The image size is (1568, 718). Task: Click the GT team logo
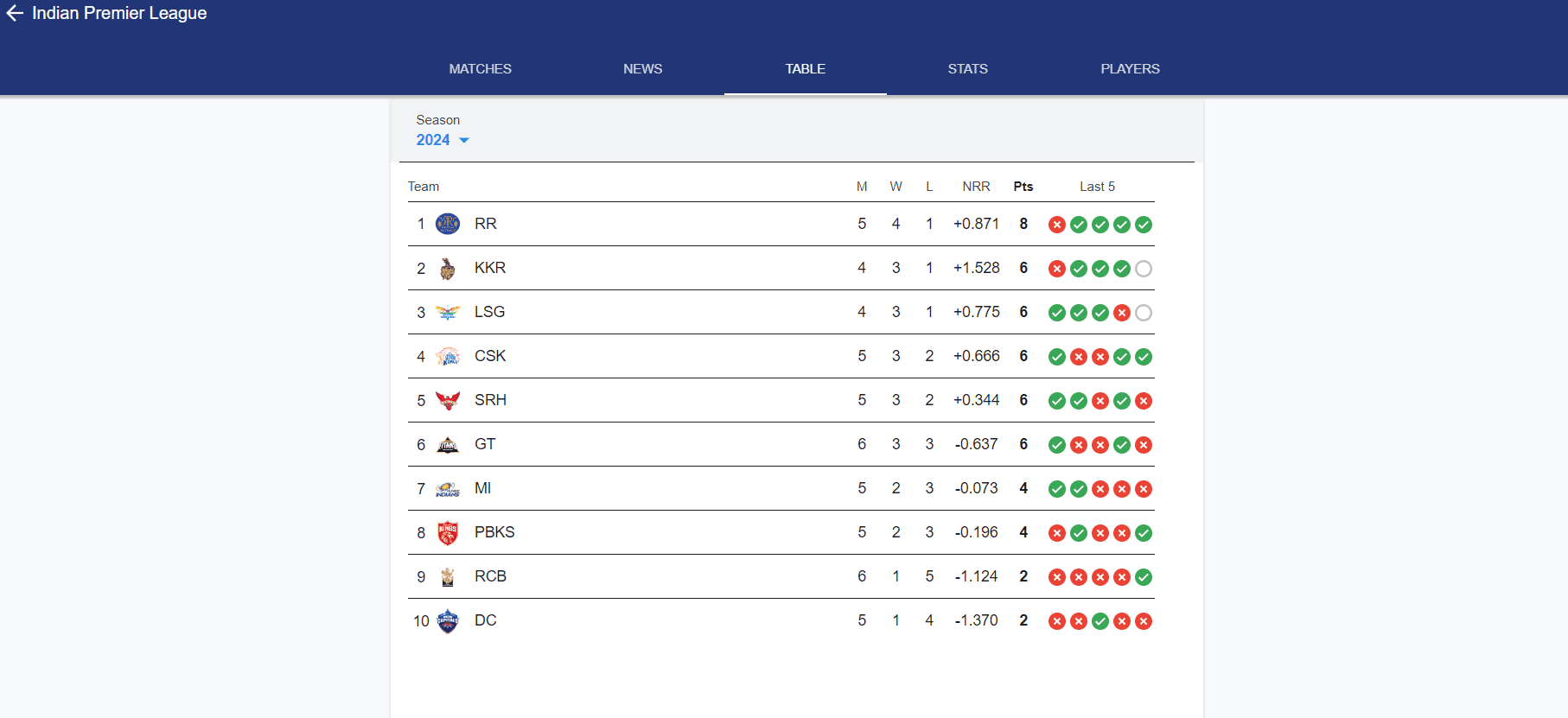point(448,445)
